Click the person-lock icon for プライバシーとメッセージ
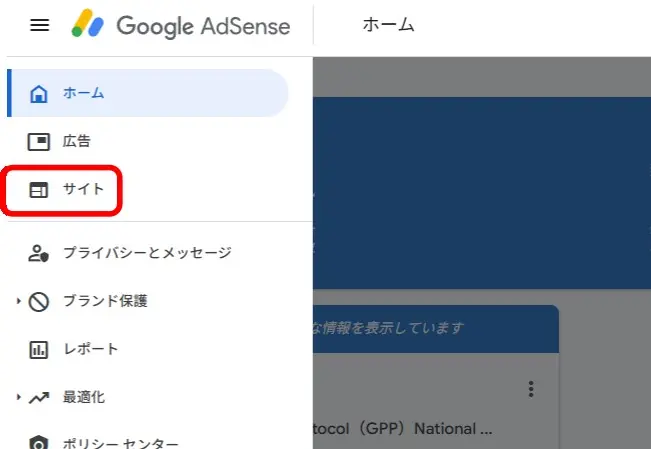Viewport: 651px width, 449px height. (39, 253)
